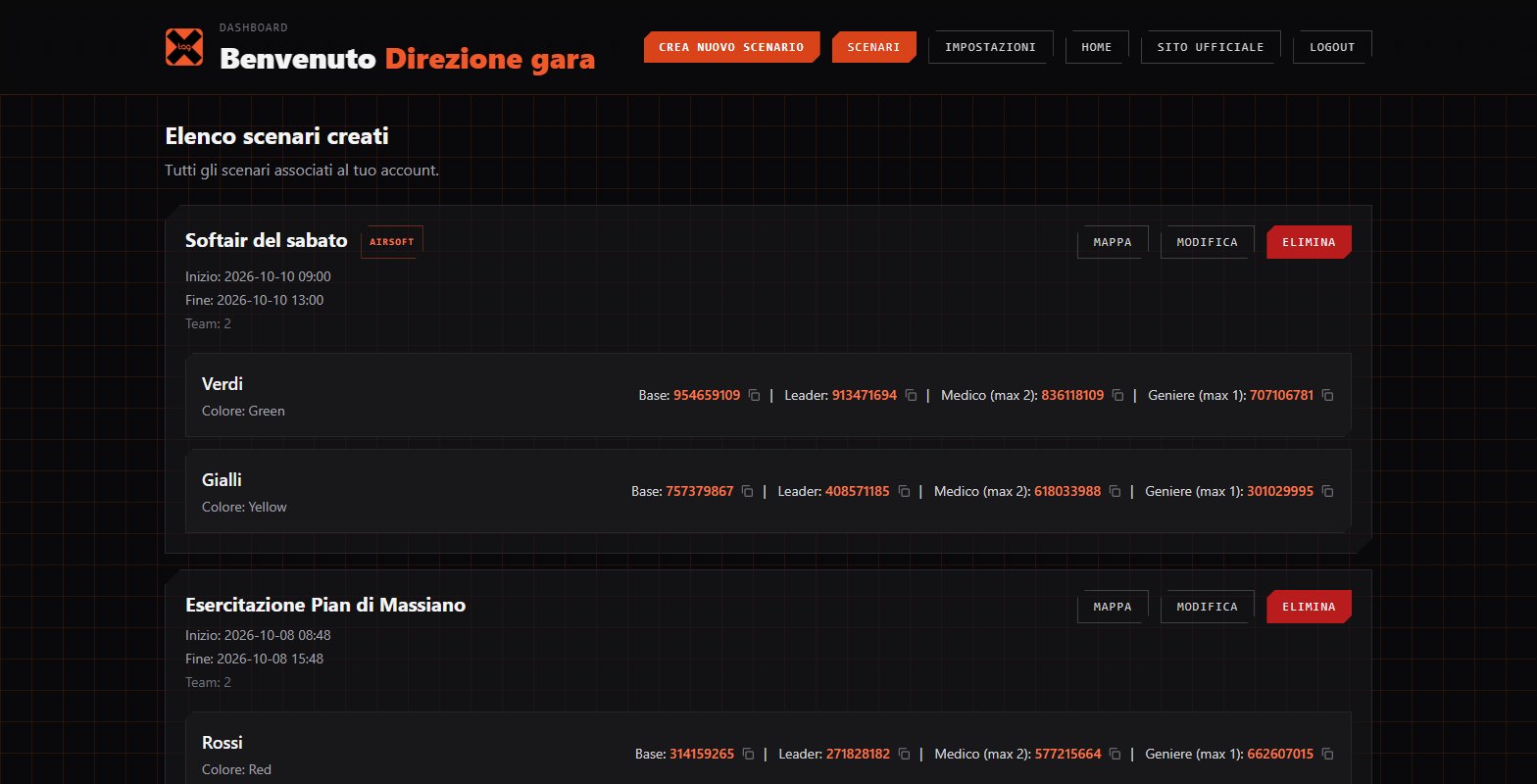Click the Gialli team name
Screen dimensions: 1537x784
222,480
